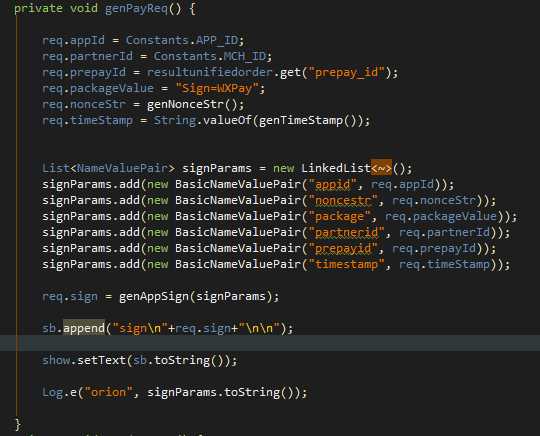Click the closing brace of genPayReq
Image resolution: width=540 pixels, height=436 pixels.
18,424
